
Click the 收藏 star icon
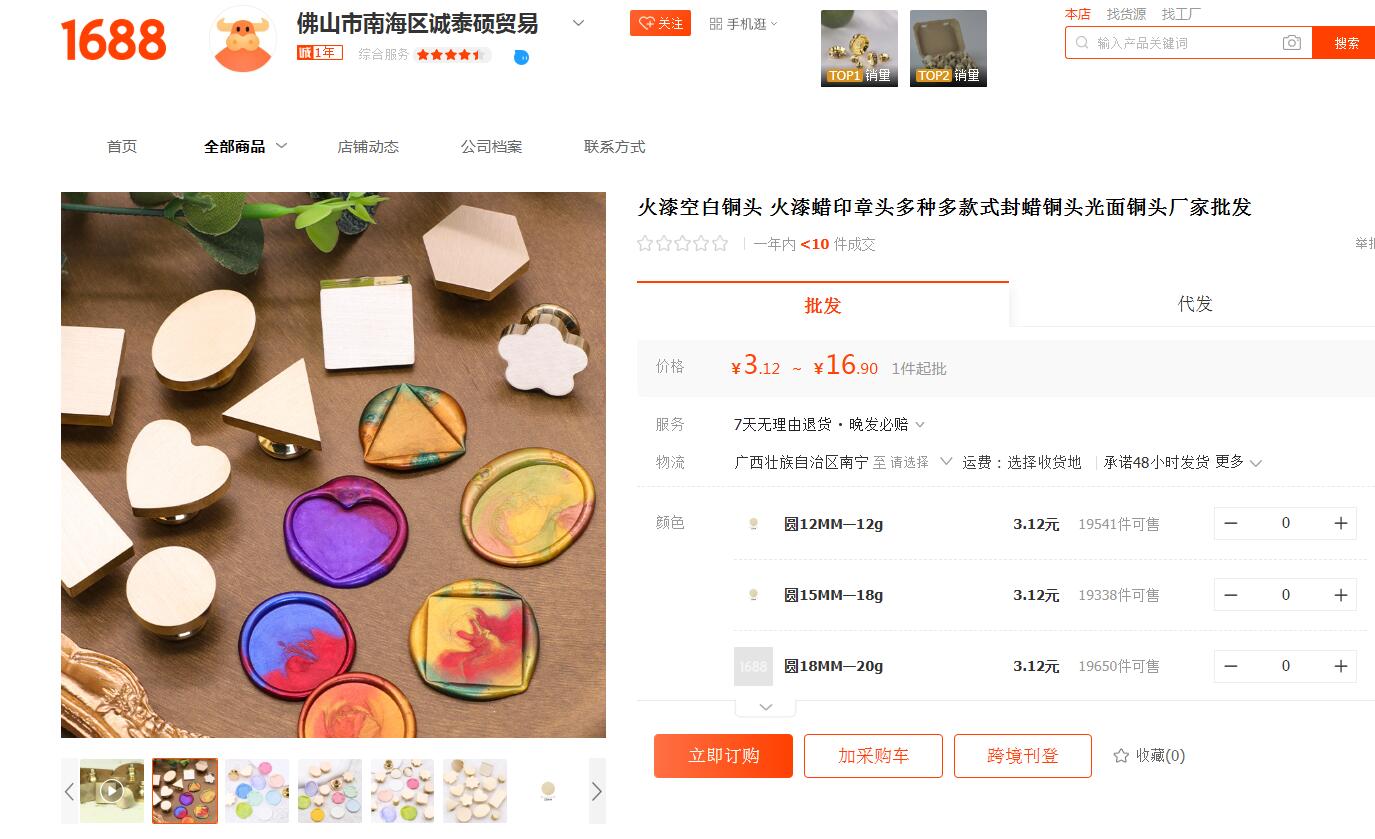(x=1121, y=756)
